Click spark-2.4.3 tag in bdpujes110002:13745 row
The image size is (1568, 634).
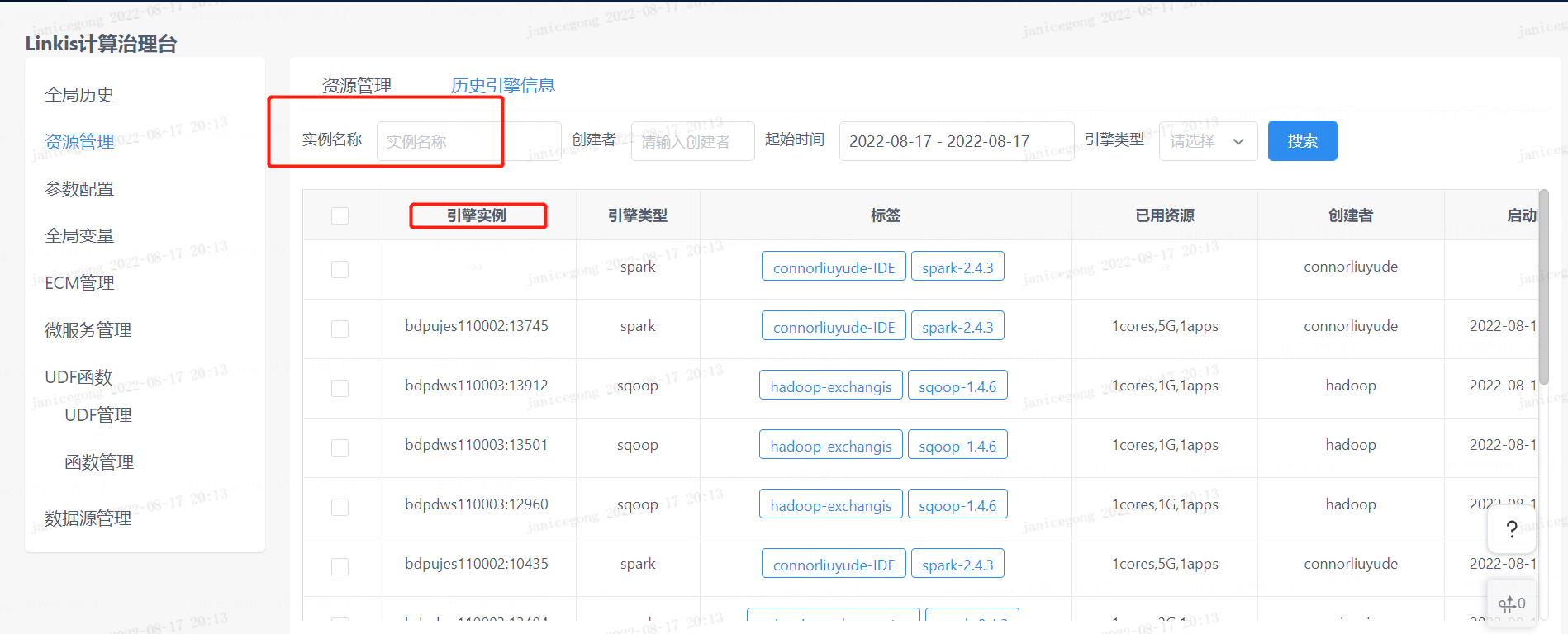[x=957, y=326]
